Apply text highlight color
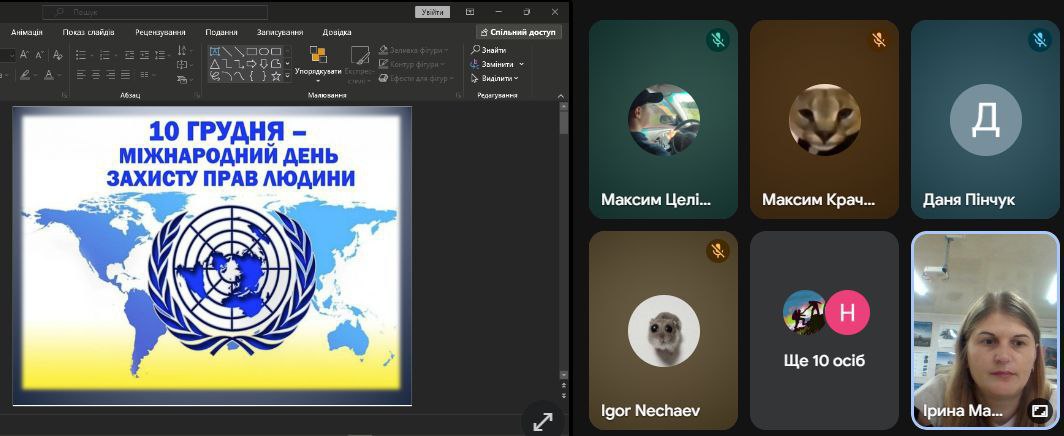This screenshot has width=1064, height=436. 25,75
